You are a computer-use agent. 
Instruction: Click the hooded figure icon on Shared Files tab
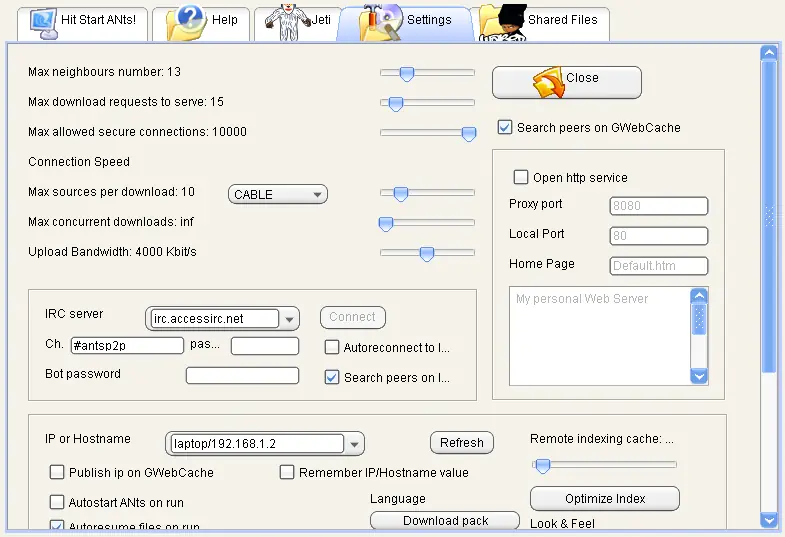point(503,23)
